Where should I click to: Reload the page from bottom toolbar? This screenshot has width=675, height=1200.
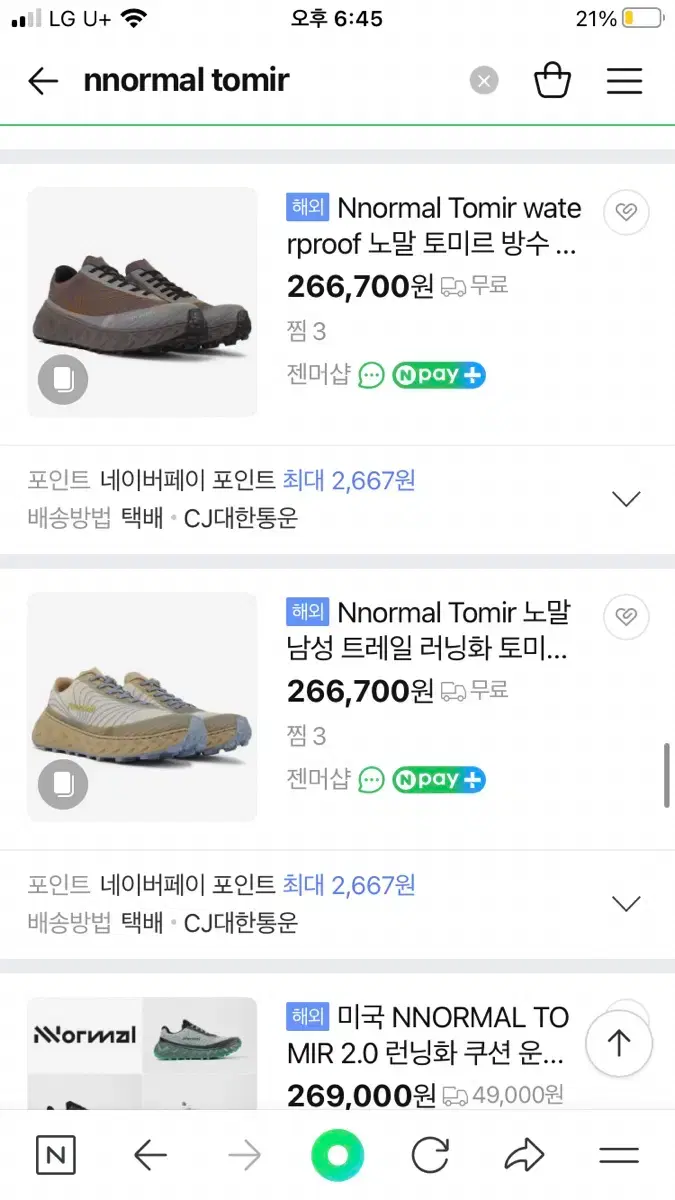click(430, 1156)
